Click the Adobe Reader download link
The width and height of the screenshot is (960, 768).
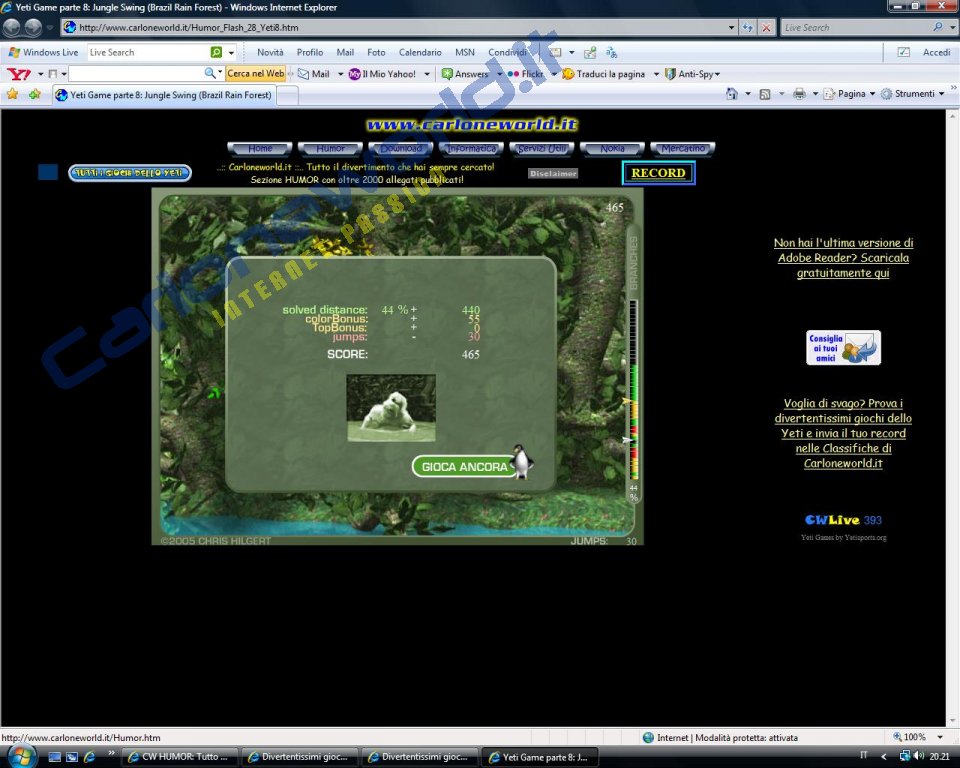click(x=843, y=258)
